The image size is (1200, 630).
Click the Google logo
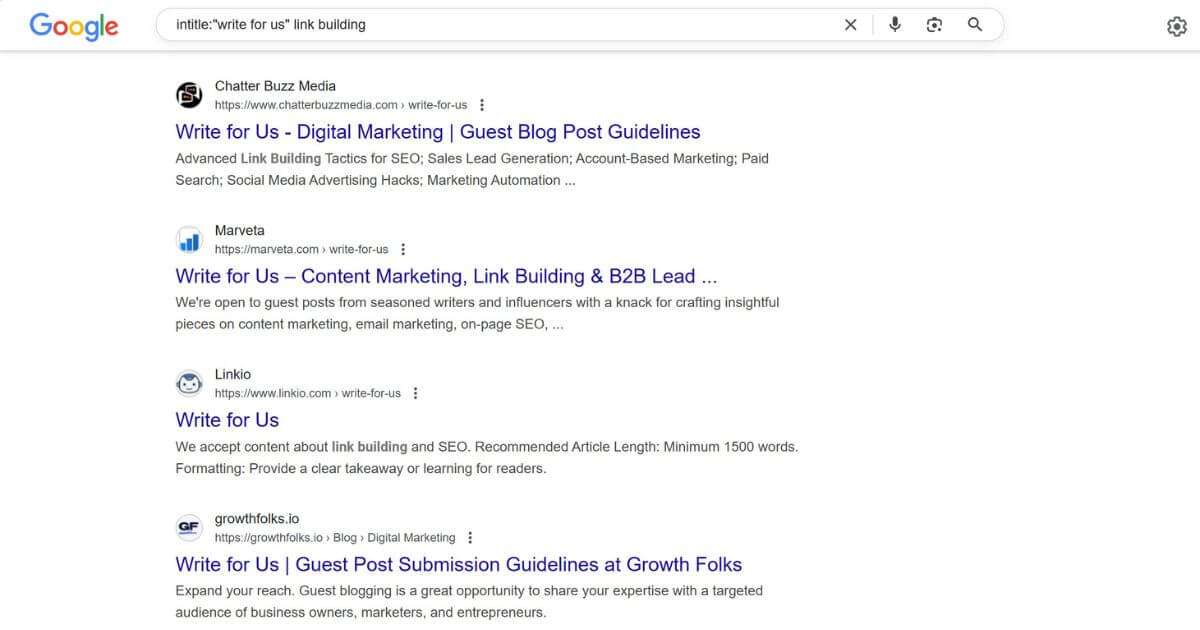[73, 27]
